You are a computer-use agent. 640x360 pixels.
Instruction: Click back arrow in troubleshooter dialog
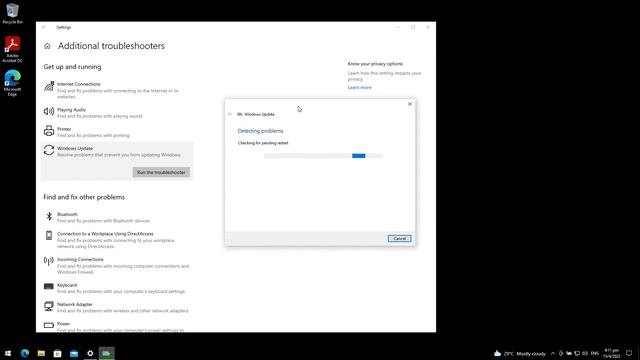[230, 114]
